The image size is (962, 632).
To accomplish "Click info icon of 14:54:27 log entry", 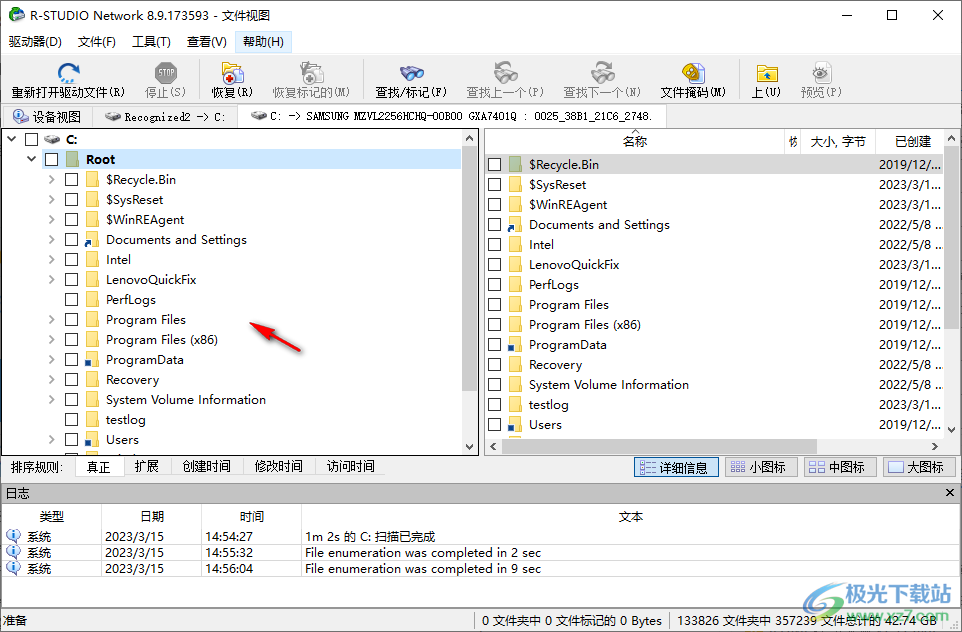I will [x=13, y=536].
